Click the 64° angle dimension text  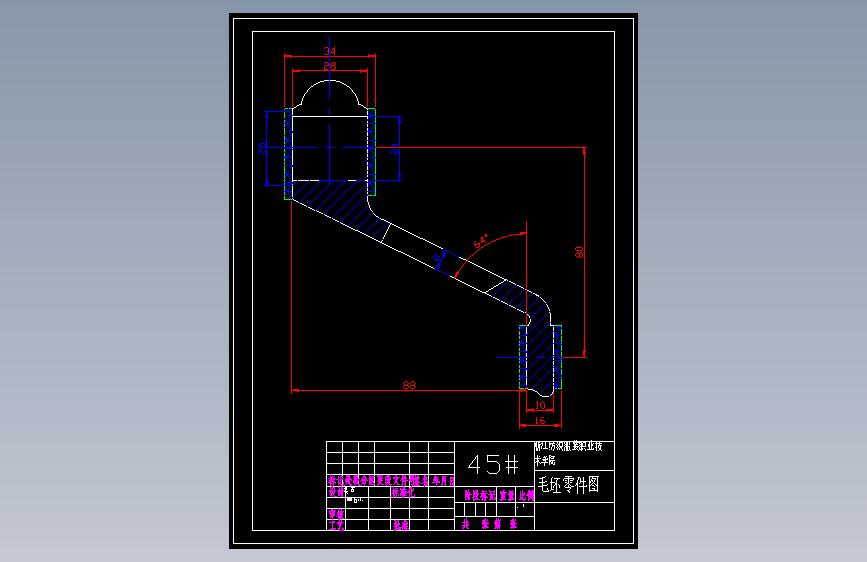481,242
